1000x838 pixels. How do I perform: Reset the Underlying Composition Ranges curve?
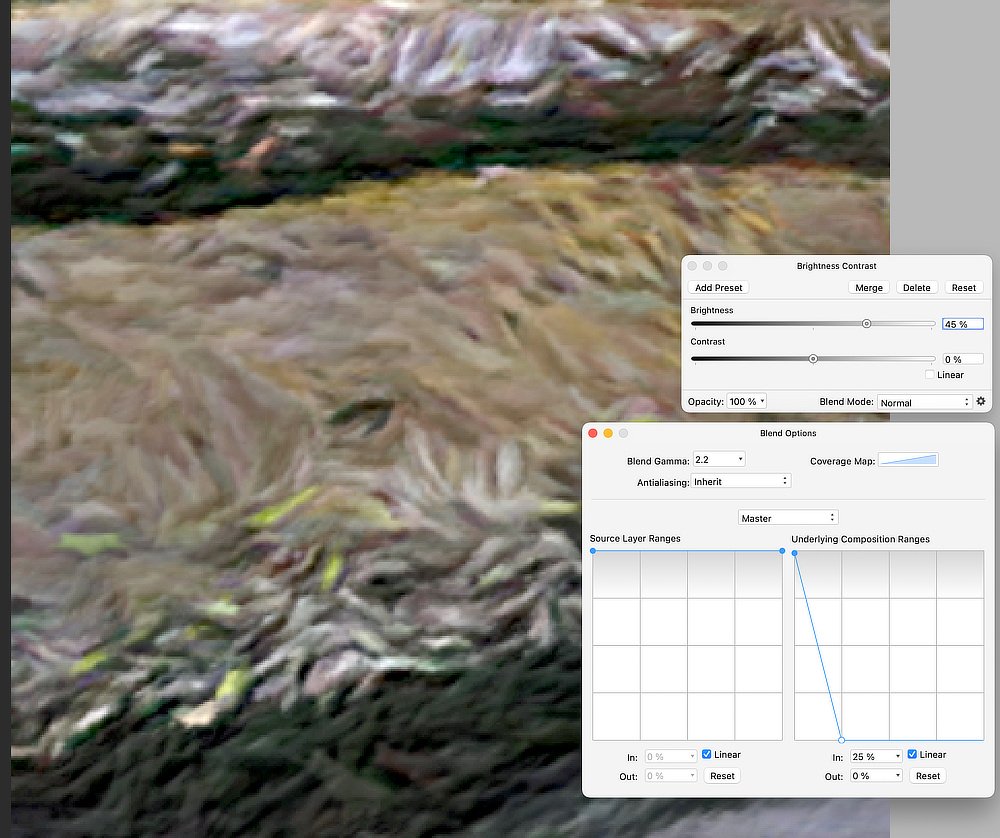pyautogui.click(x=928, y=776)
